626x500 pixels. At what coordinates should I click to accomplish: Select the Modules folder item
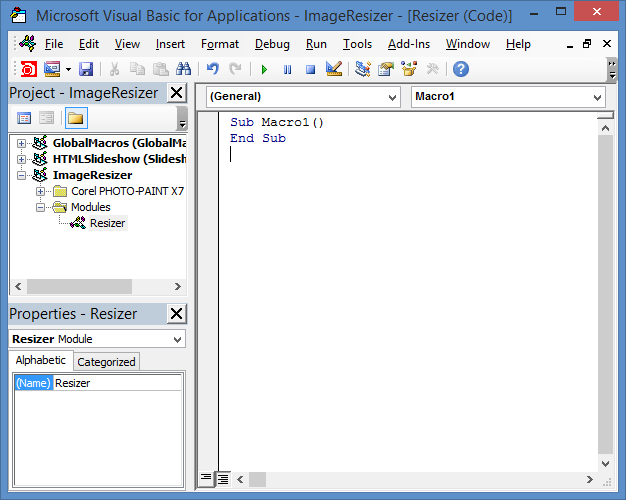[91, 207]
